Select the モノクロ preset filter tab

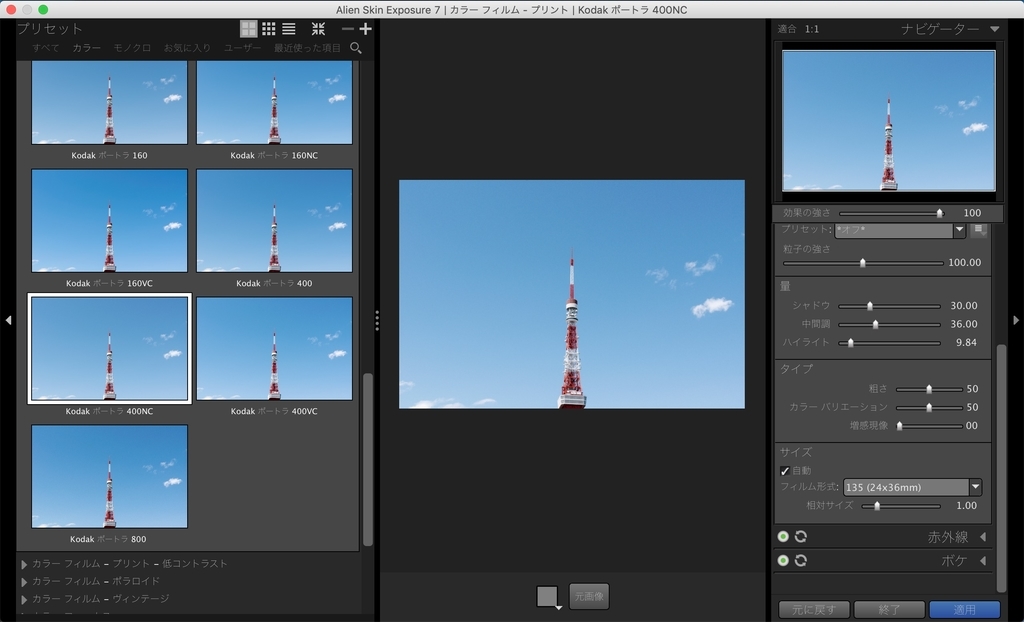pos(132,48)
